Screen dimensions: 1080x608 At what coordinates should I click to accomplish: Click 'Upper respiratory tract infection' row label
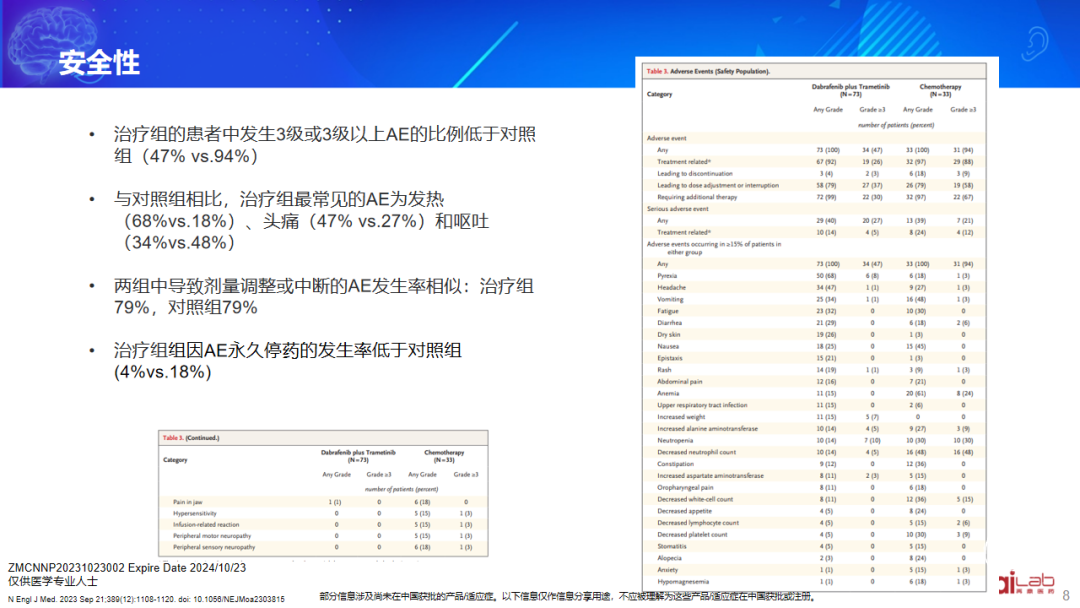click(x=702, y=405)
